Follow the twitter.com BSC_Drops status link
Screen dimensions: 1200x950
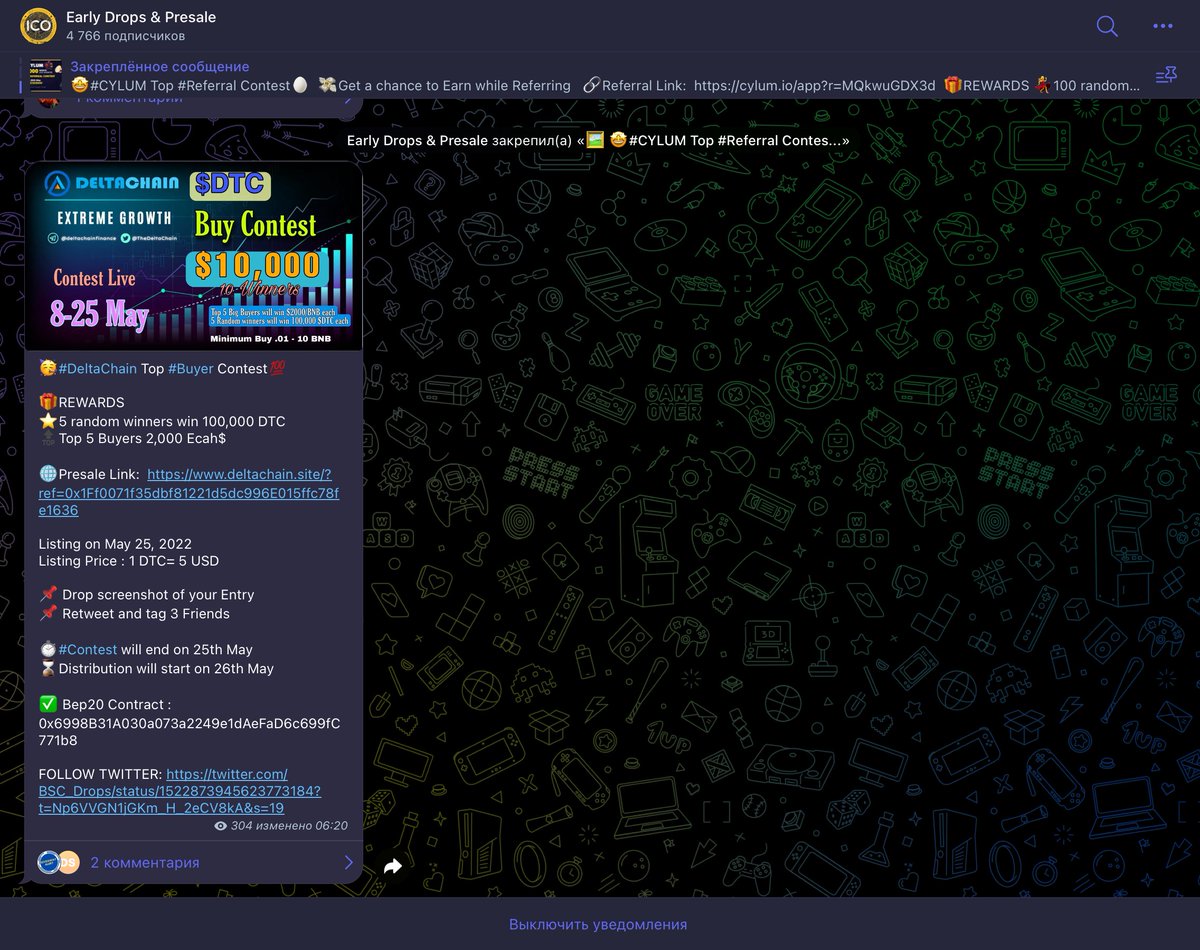(180, 790)
